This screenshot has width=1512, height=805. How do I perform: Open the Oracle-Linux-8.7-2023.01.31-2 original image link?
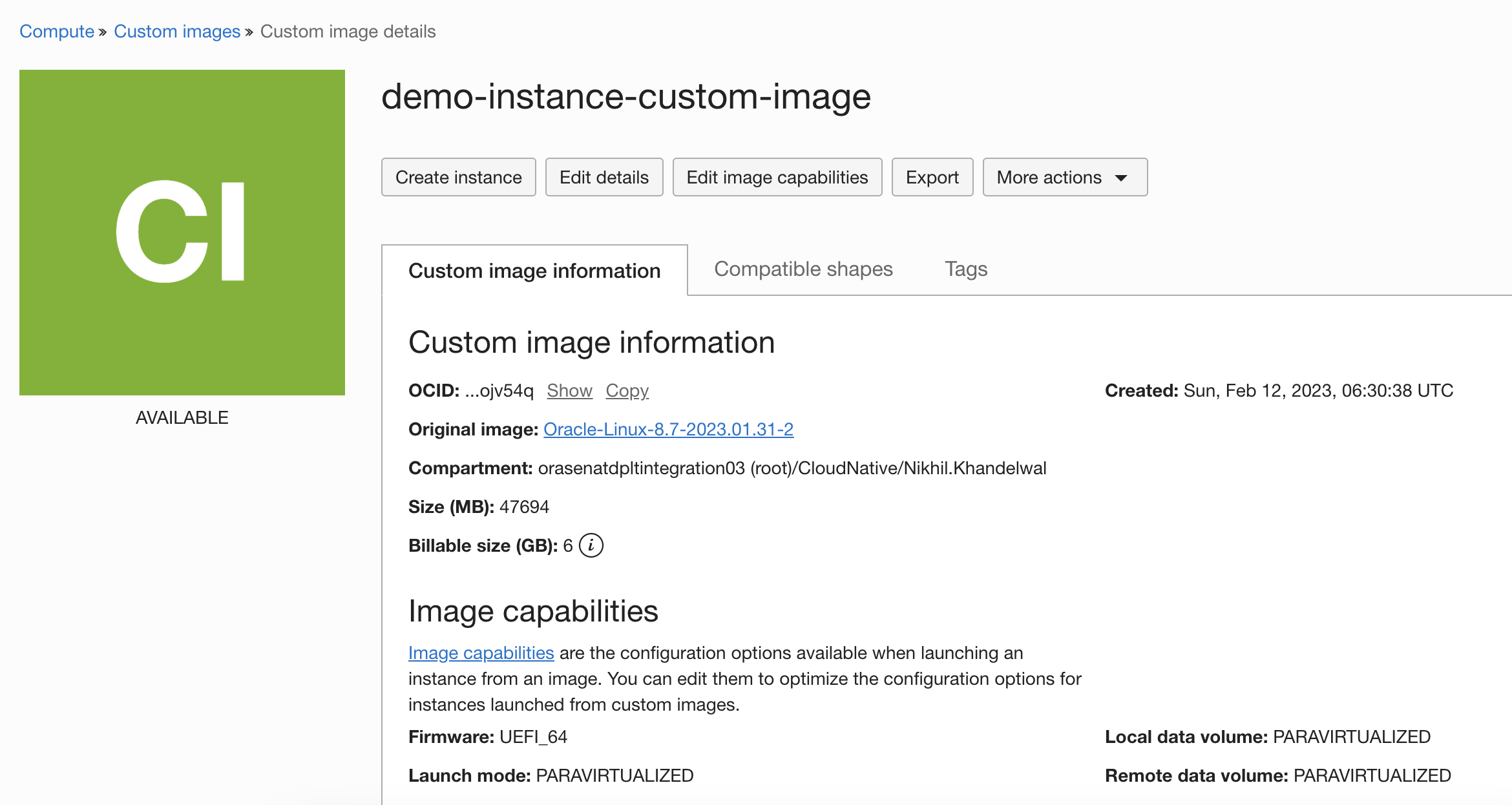click(x=668, y=429)
